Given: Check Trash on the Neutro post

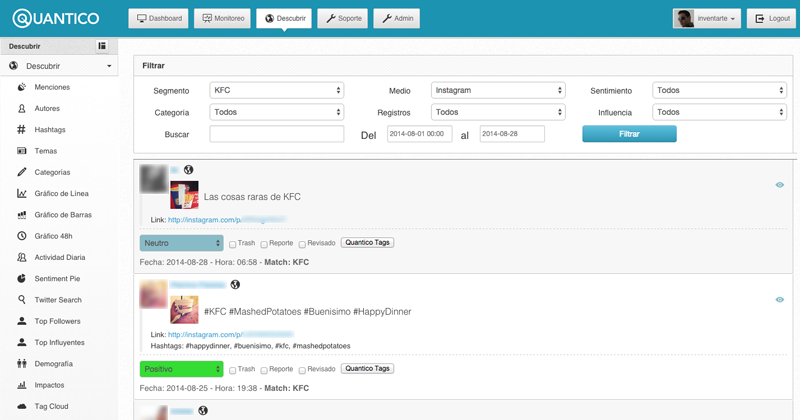Looking at the screenshot, I should pos(232,244).
